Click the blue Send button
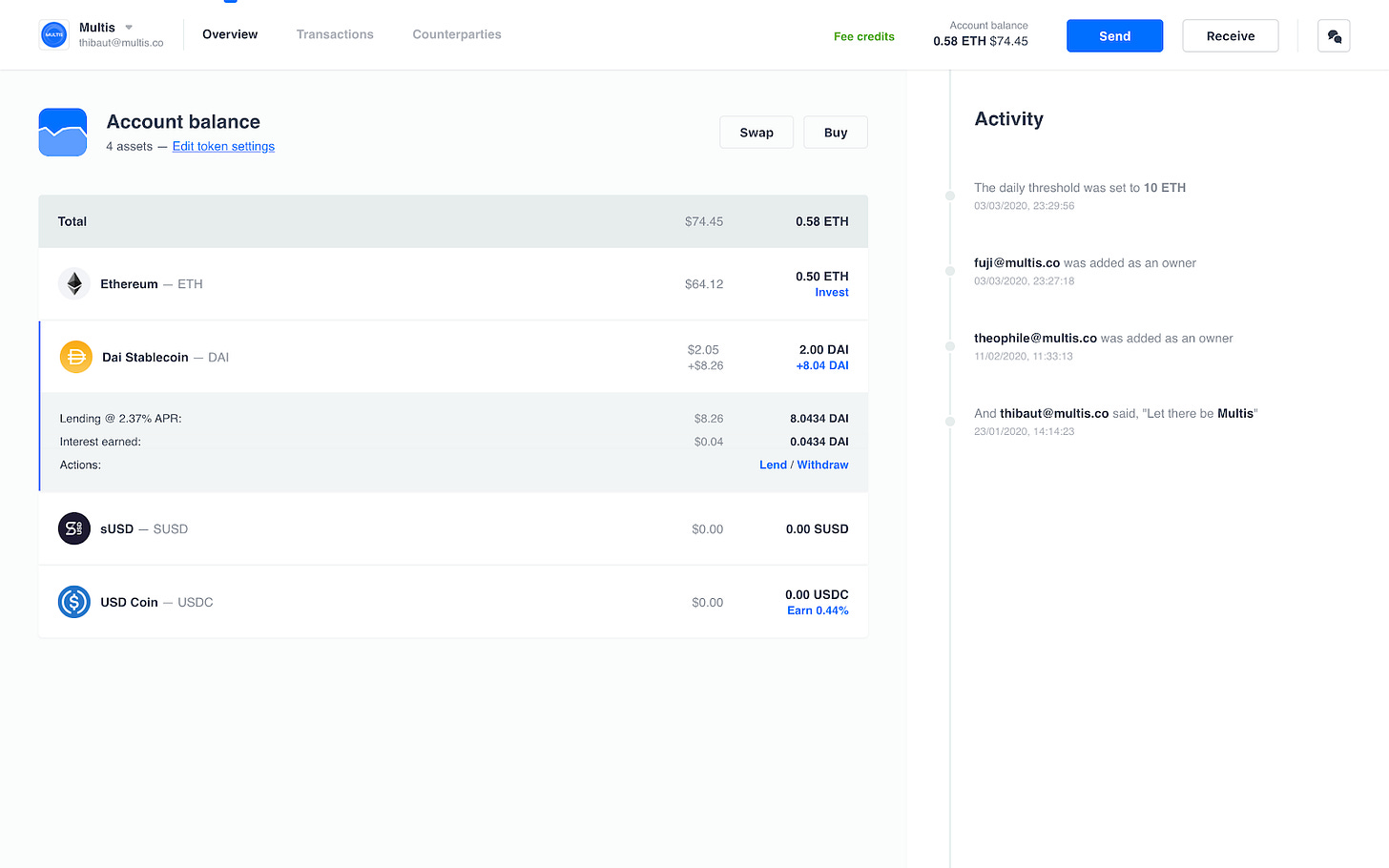This screenshot has width=1389, height=868. [x=1114, y=36]
